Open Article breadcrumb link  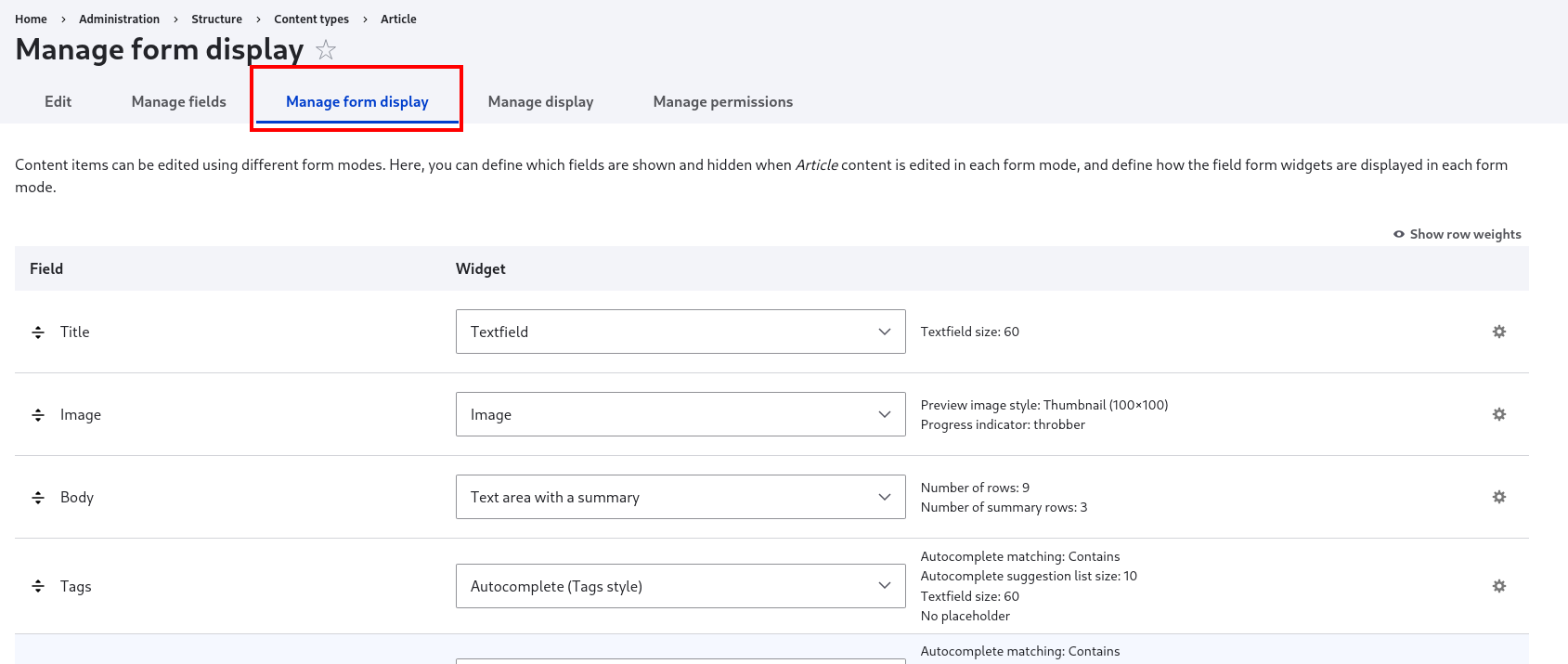coord(398,19)
